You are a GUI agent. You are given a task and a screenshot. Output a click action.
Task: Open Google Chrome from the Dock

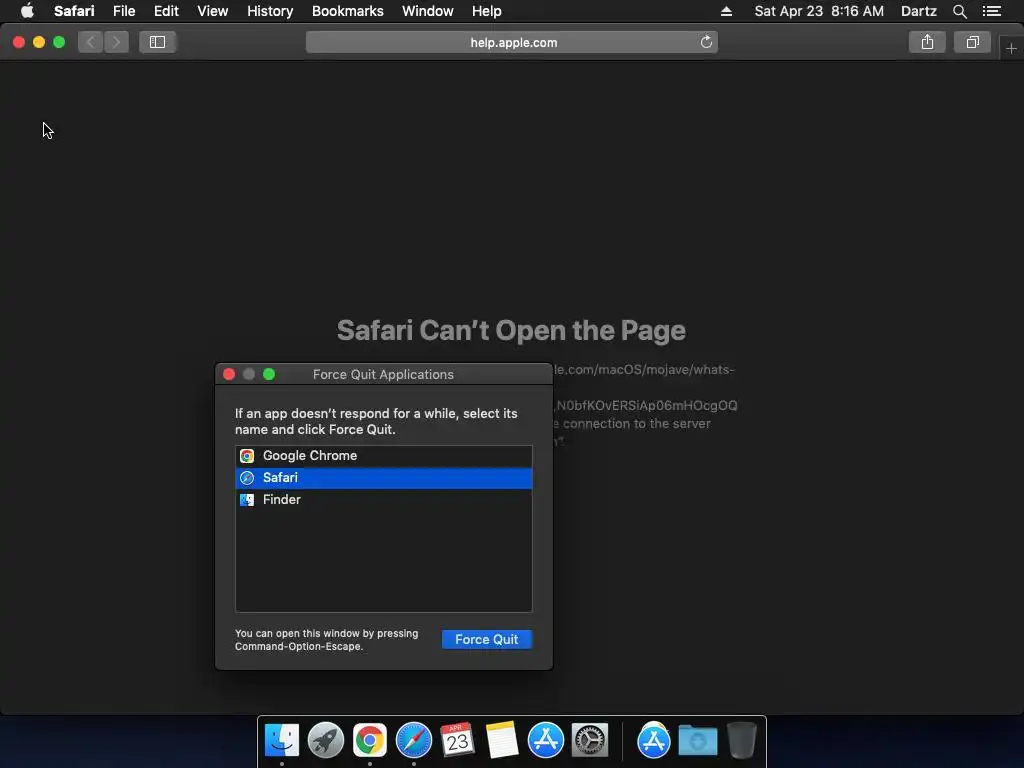[370, 740]
